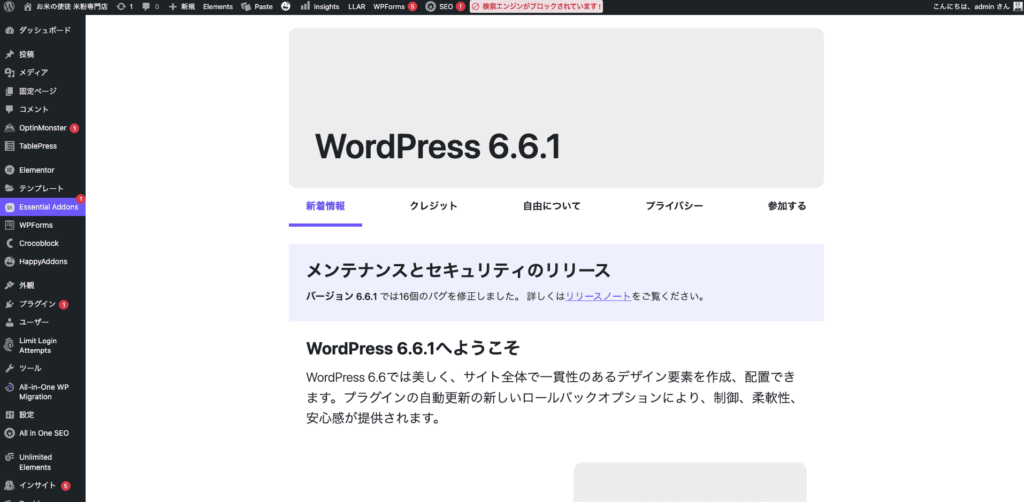Open the SEO admin bar item
The image size is (1024, 502).
tap(445, 7)
